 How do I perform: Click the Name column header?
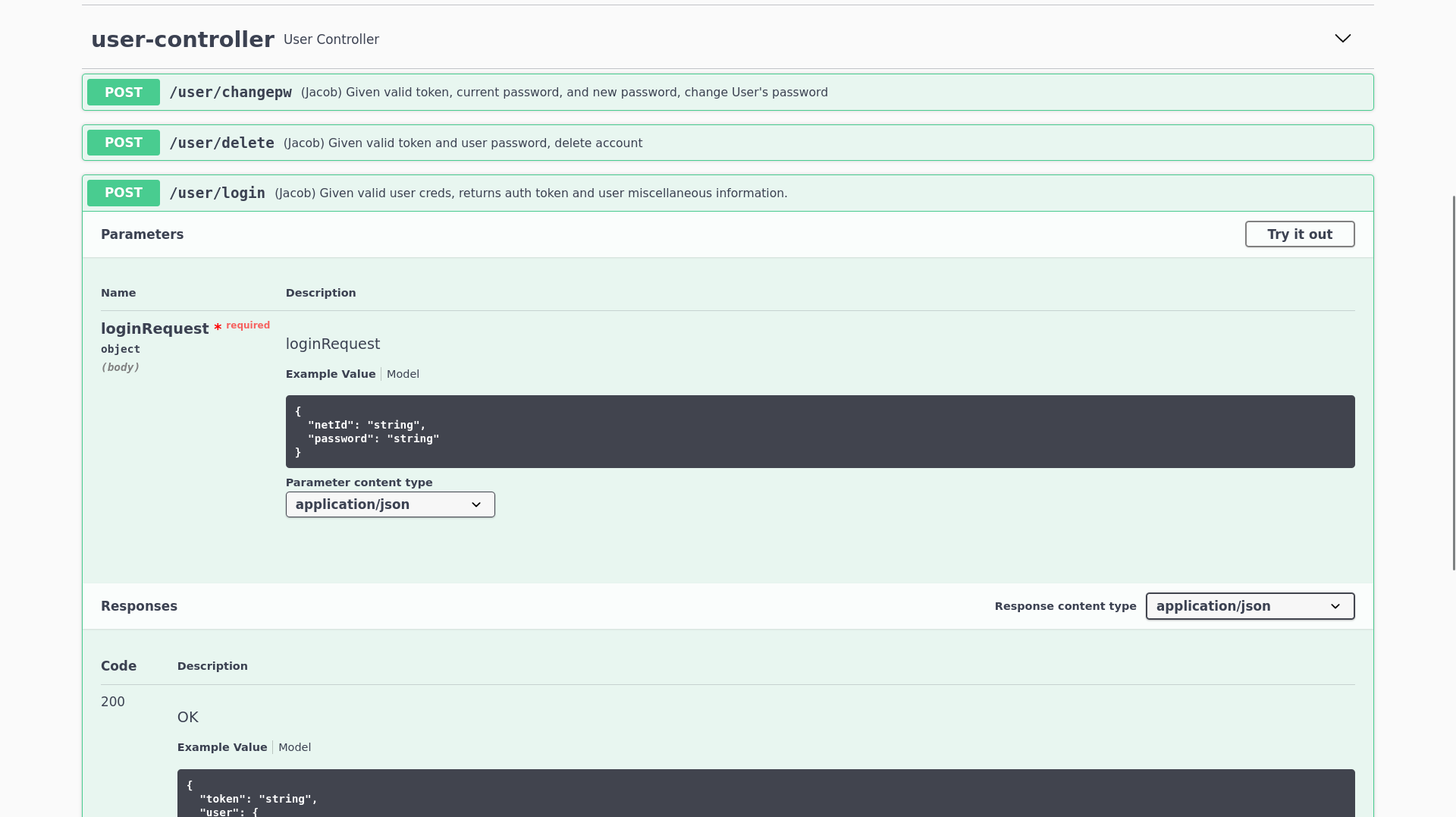118,293
